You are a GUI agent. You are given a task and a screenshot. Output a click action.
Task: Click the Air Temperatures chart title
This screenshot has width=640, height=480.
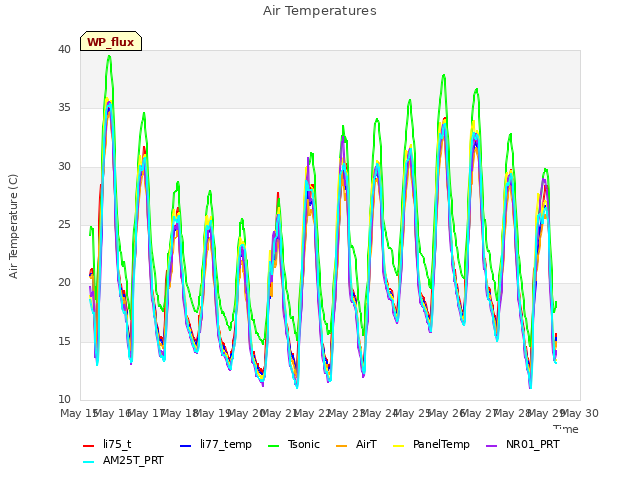[x=320, y=11]
